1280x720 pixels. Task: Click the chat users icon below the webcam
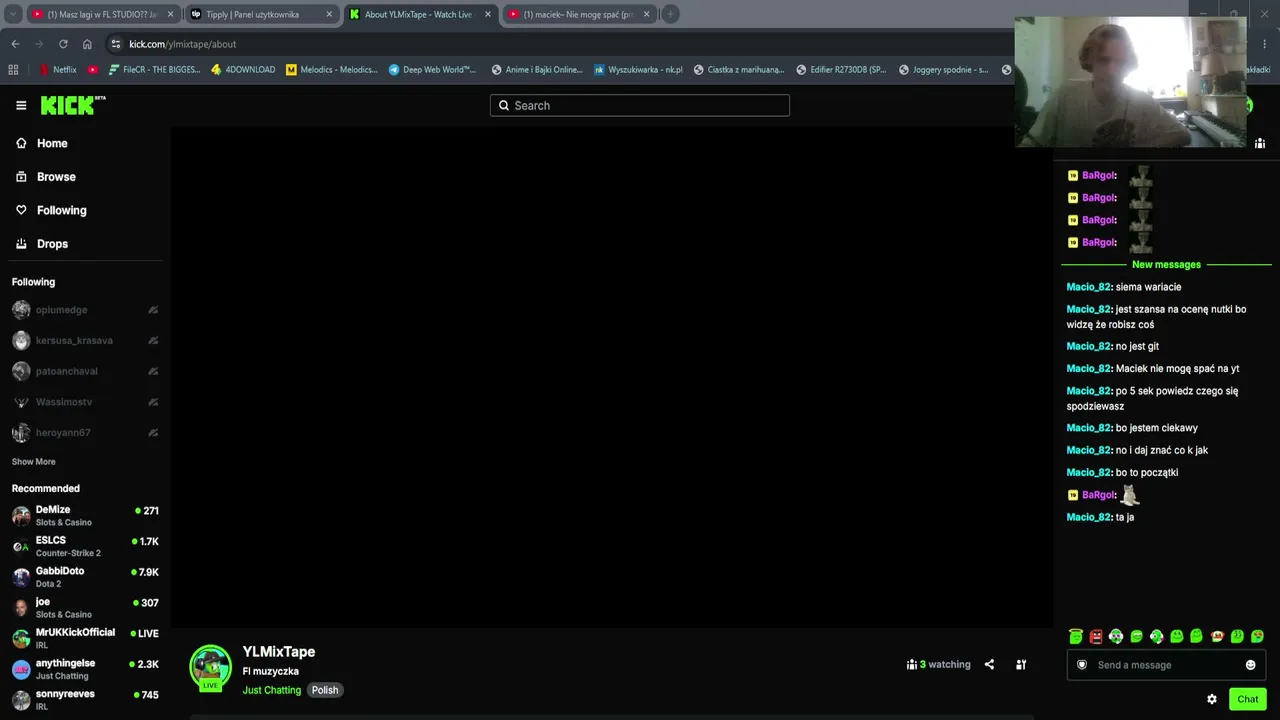(1260, 143)
